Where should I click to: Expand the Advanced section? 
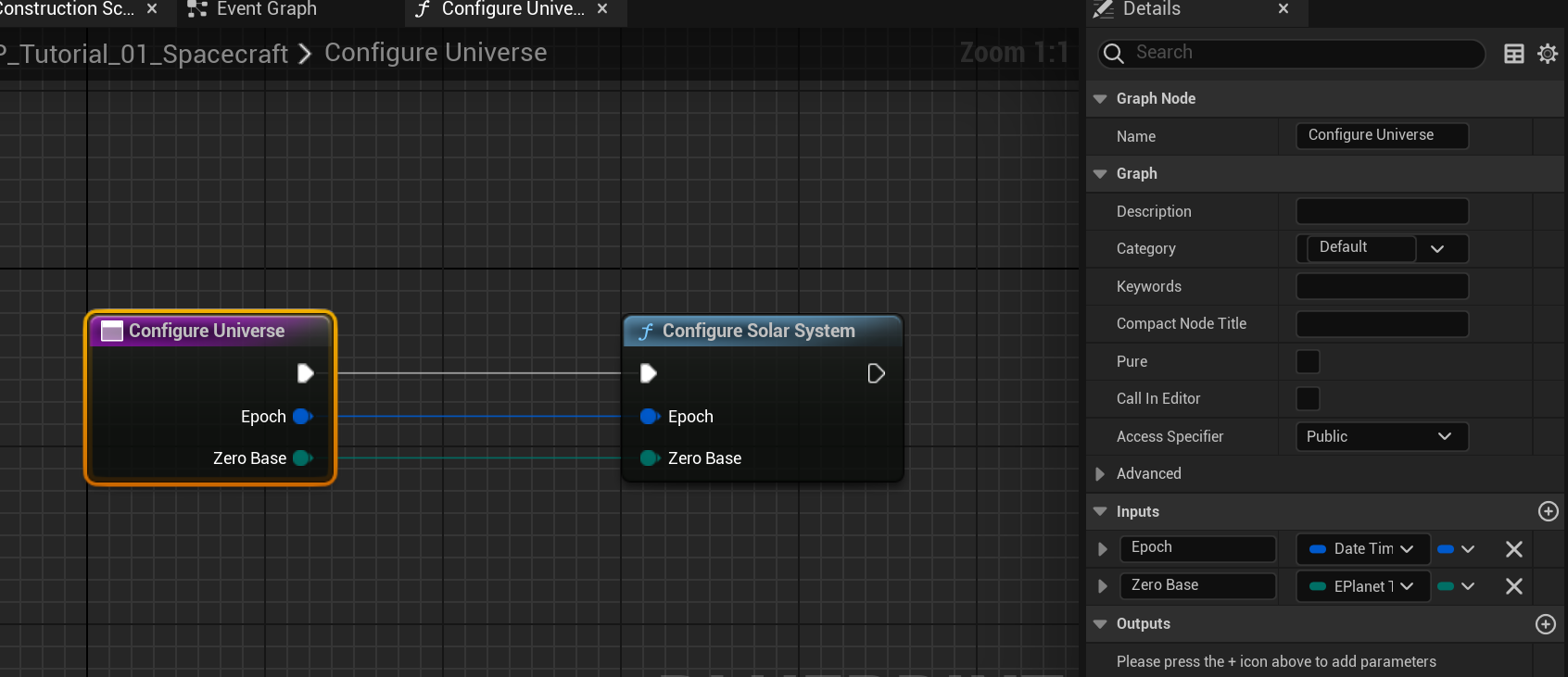point(1100,474)
